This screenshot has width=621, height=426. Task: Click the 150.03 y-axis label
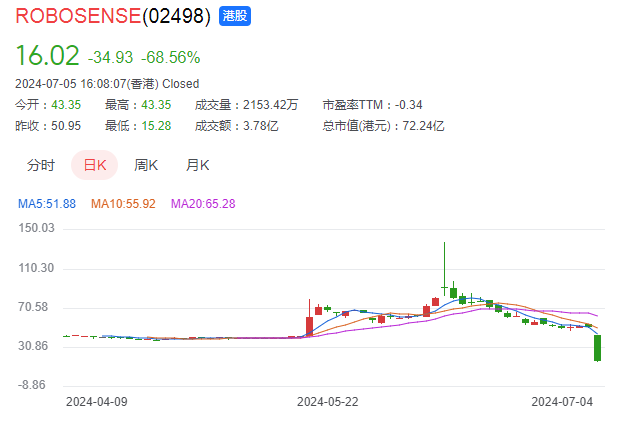[36, 228]
